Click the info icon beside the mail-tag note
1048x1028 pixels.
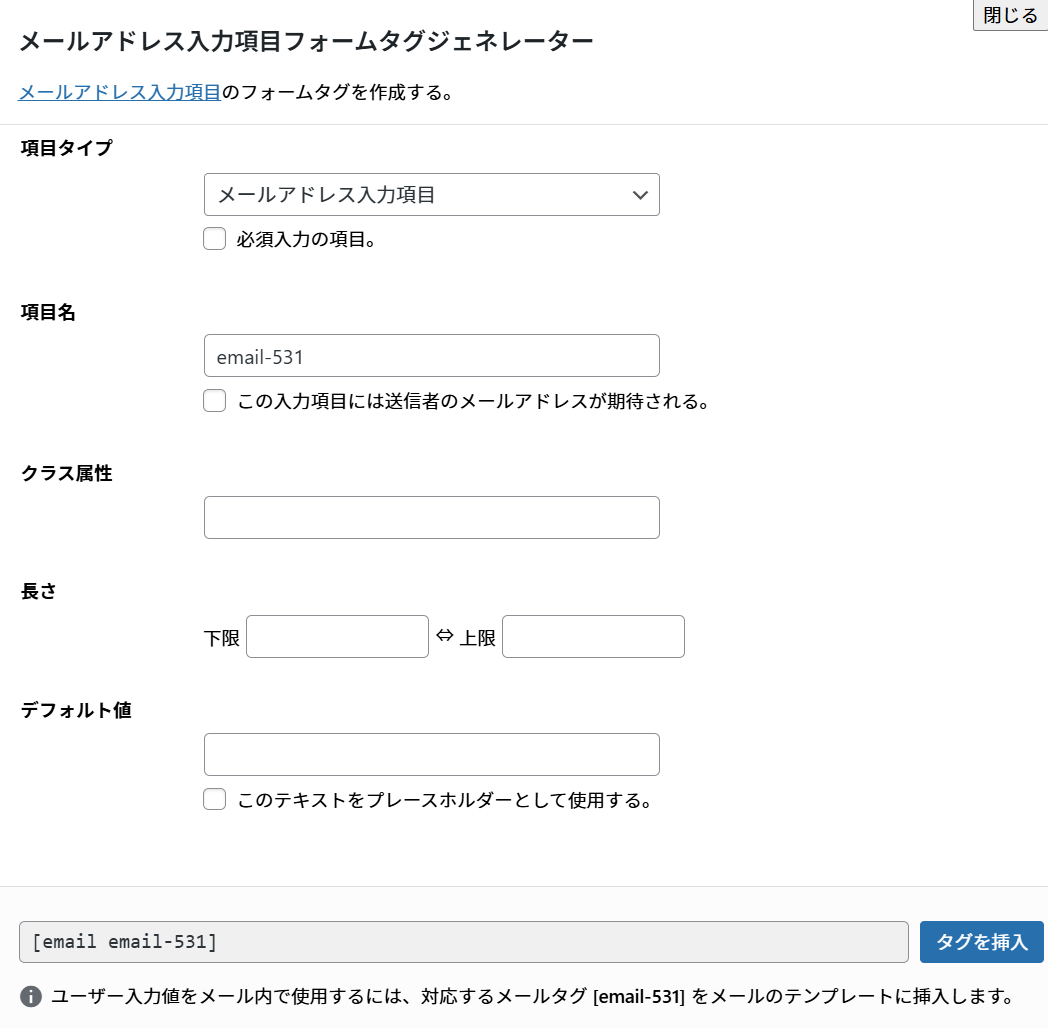[x=31, y=996]
